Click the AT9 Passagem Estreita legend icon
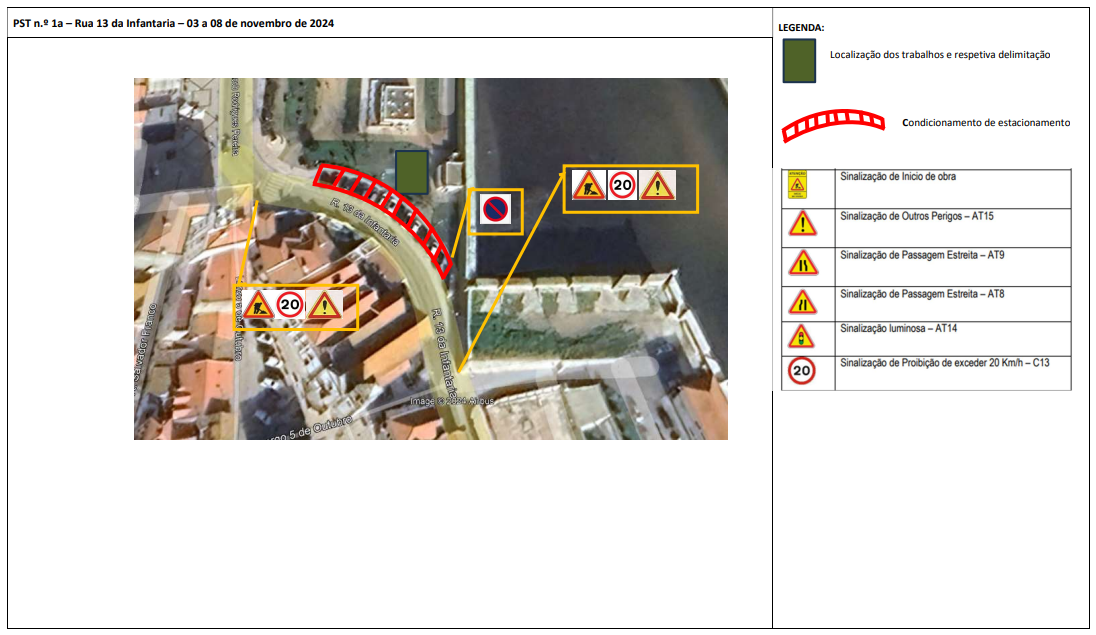The image size is (1096, 635). click(x=801, y=262)
